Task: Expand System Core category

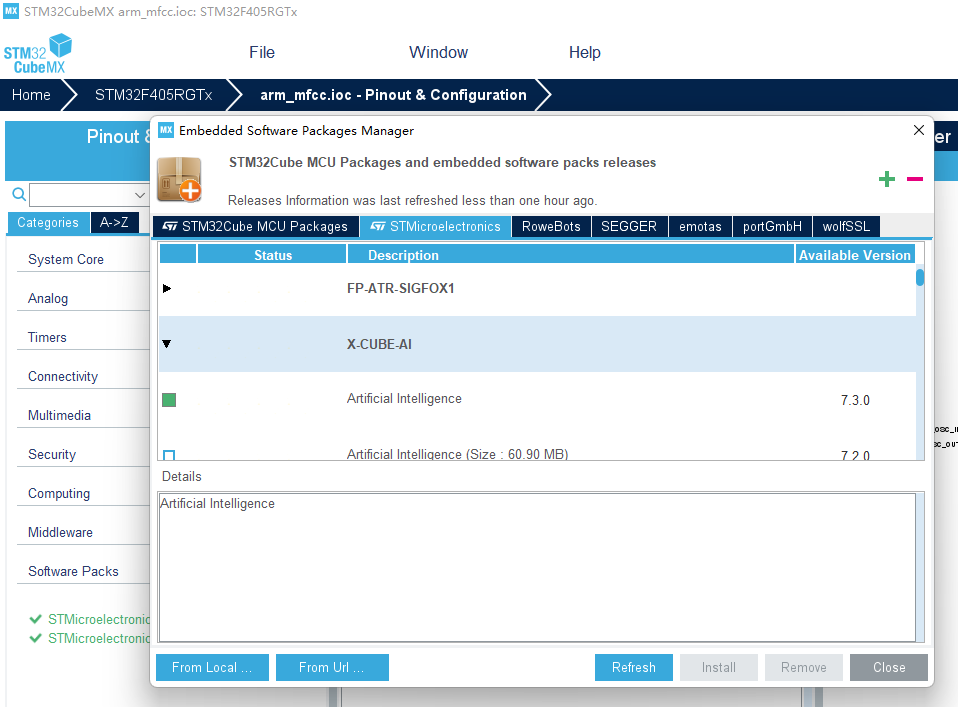Action: click(65, 259)
